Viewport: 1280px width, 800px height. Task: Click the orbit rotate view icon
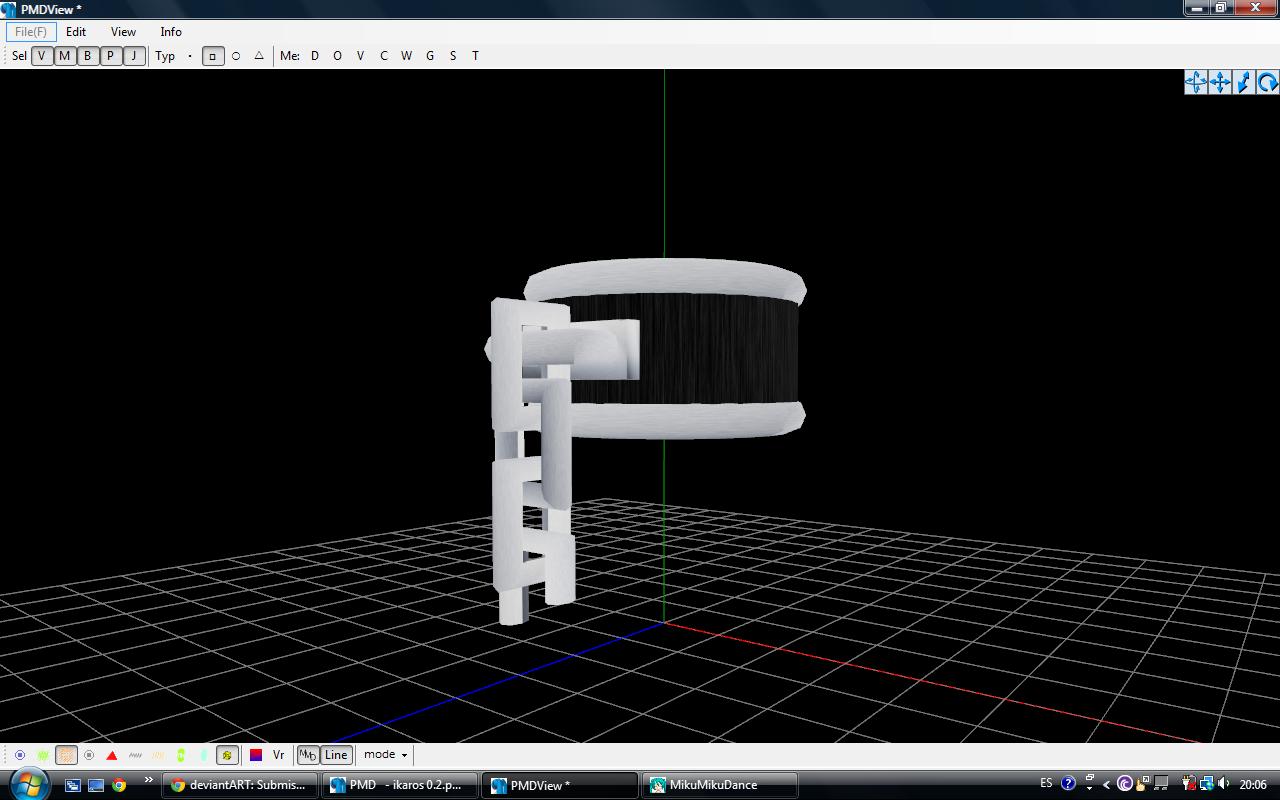[1196, 82]
